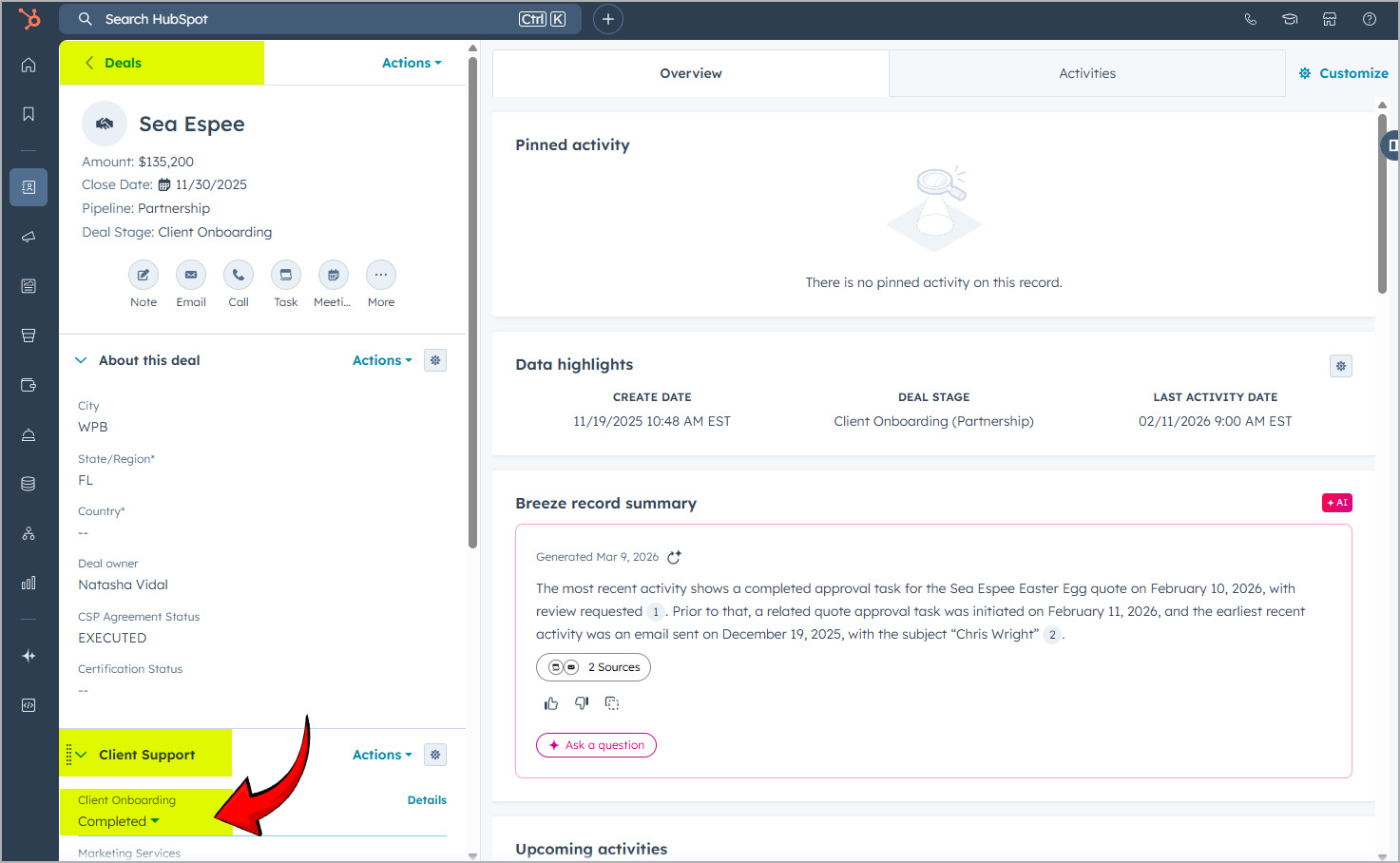Open Client Support Actions dropdown
This screenshot has height=863, width=1400.
382,755
